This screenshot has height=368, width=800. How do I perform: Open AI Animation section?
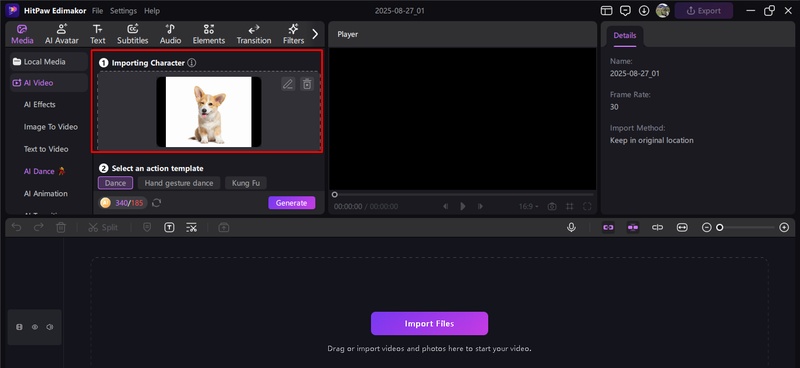coord(45,193)
